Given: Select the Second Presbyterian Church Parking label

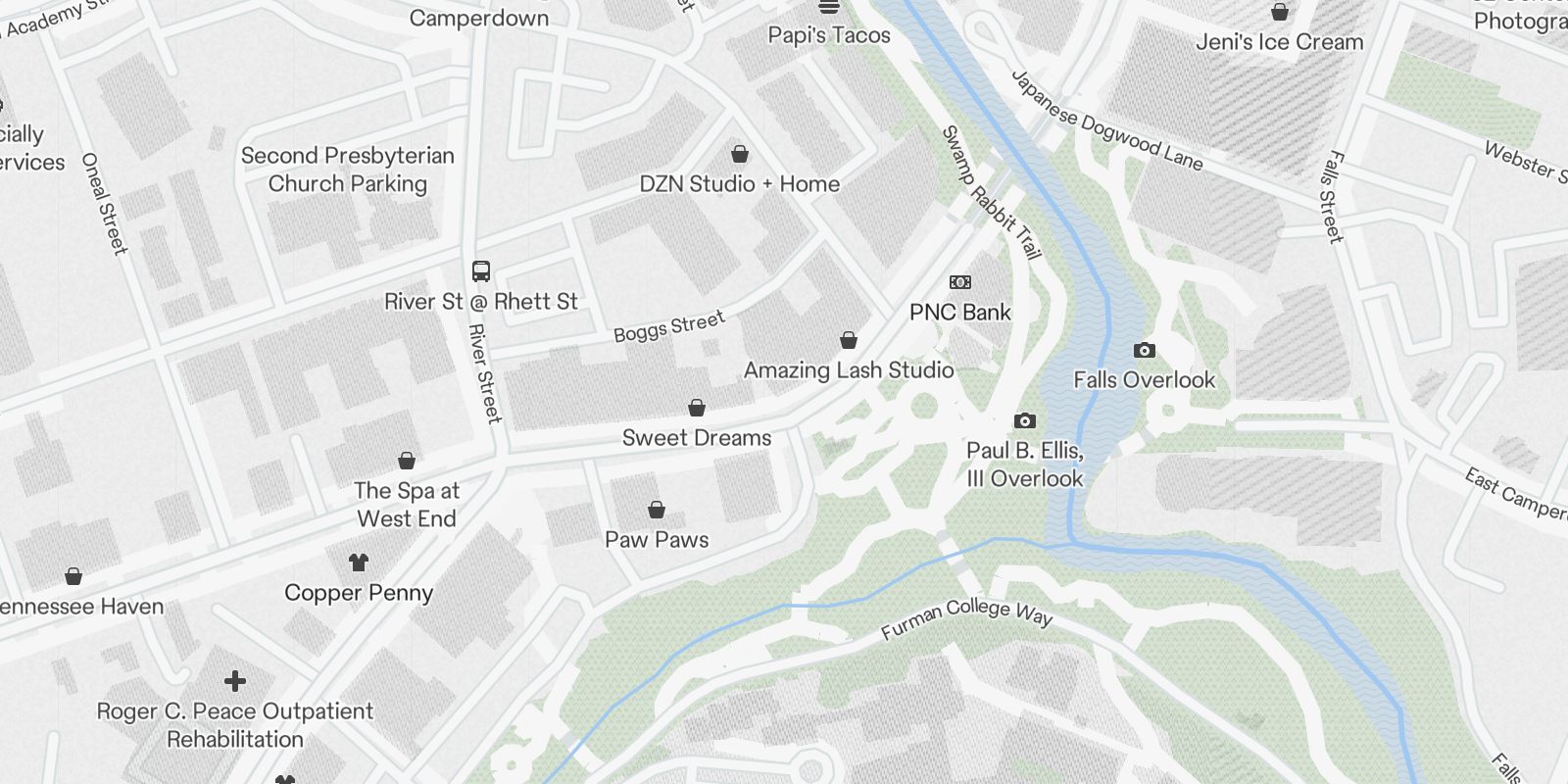Looking at the screenshot, I should point(348,170).
